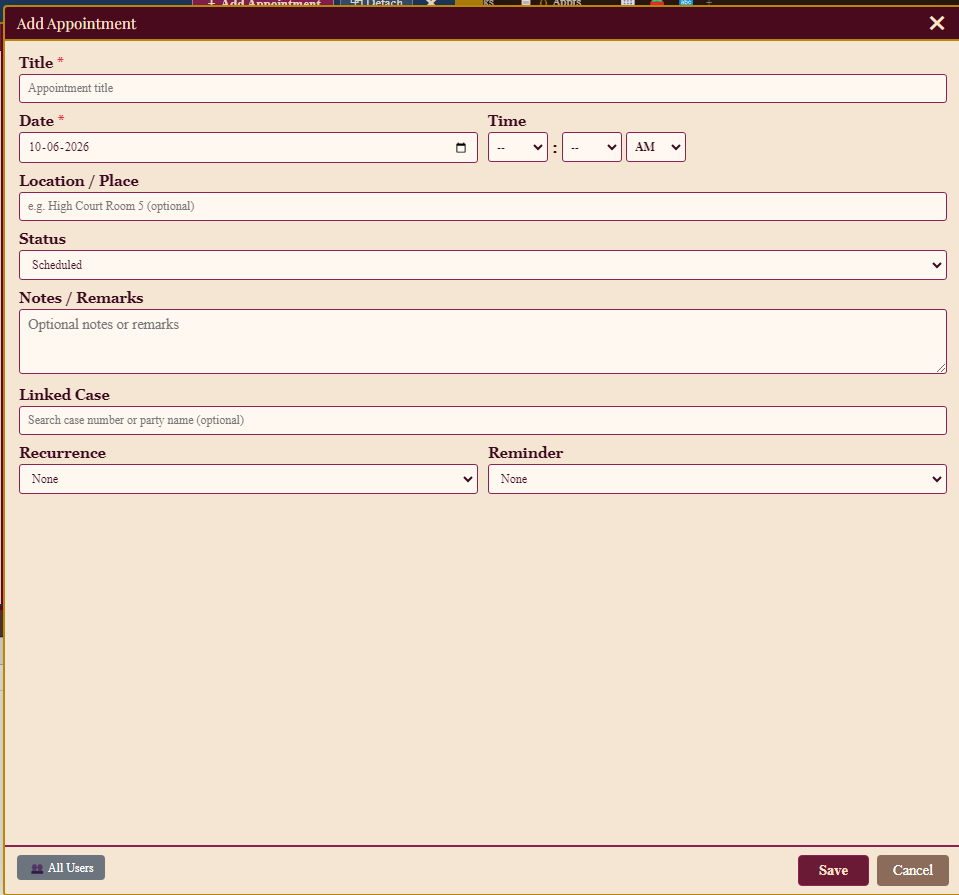Screen dimensions: 959x895
Task: Open the Recurrence dropdown
Action: pos(248,479)
